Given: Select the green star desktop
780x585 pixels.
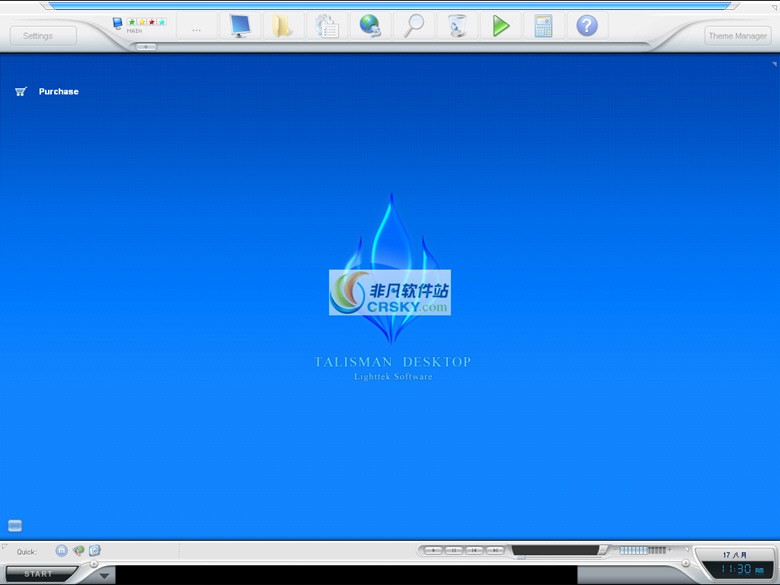Looking at the screenshot, I should coord(132,22).
